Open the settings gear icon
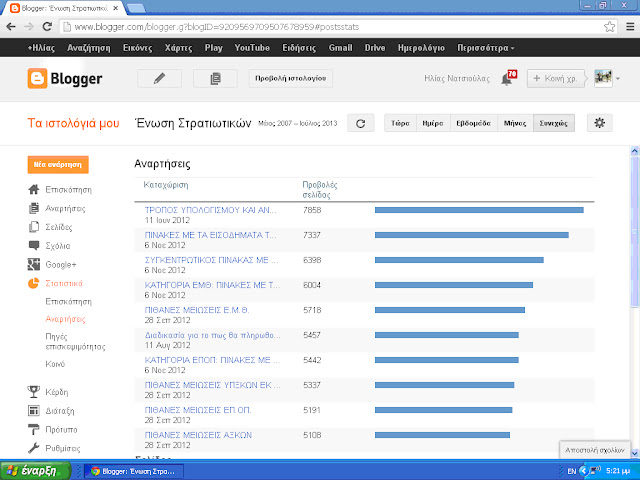Viewport: 640px width, 480px height. 600,123
